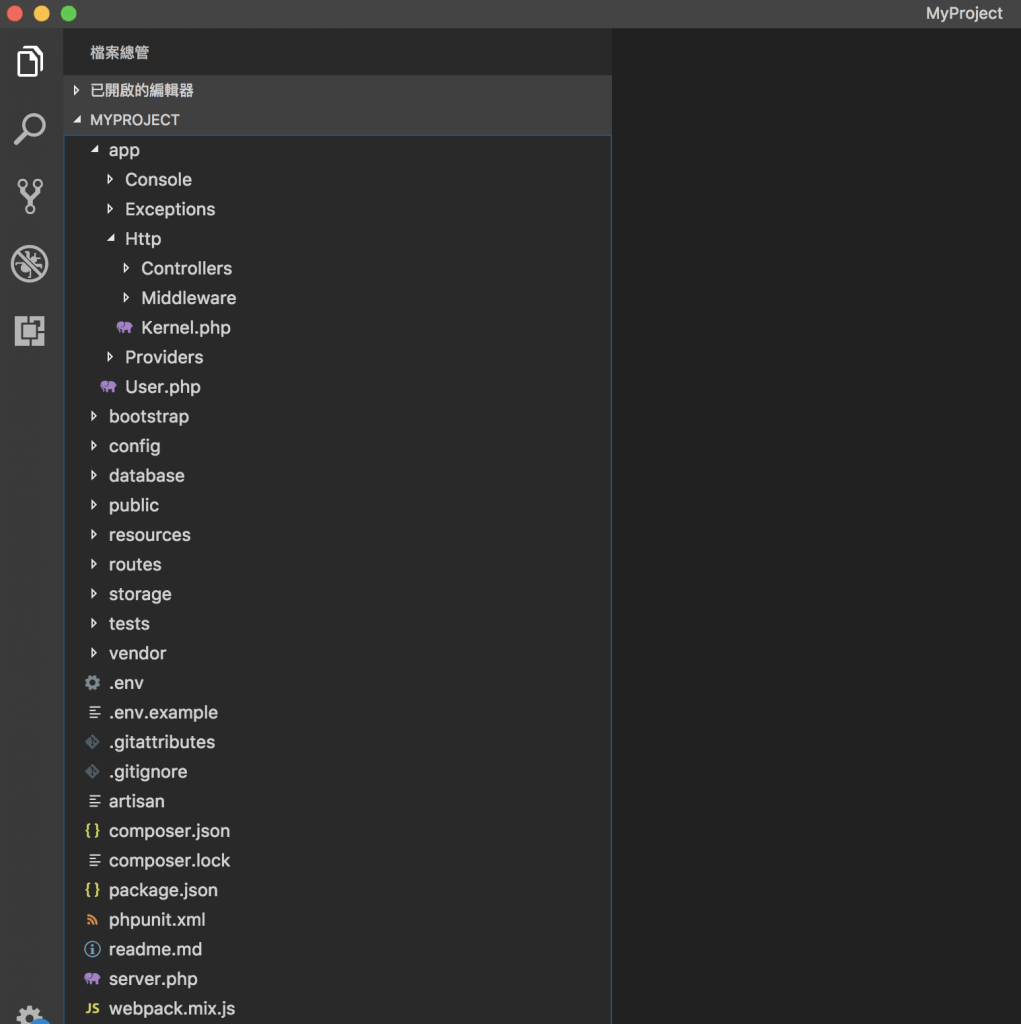Open the phpunit.xml file
The width and height of the screenshot is (1021, 1024).
[157, 920]
